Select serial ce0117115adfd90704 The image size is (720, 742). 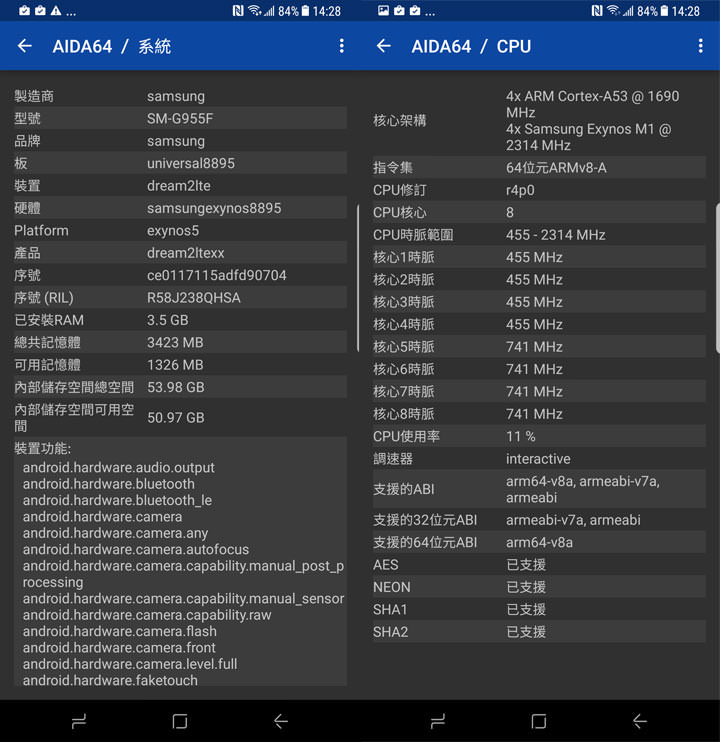coord(217,275)
